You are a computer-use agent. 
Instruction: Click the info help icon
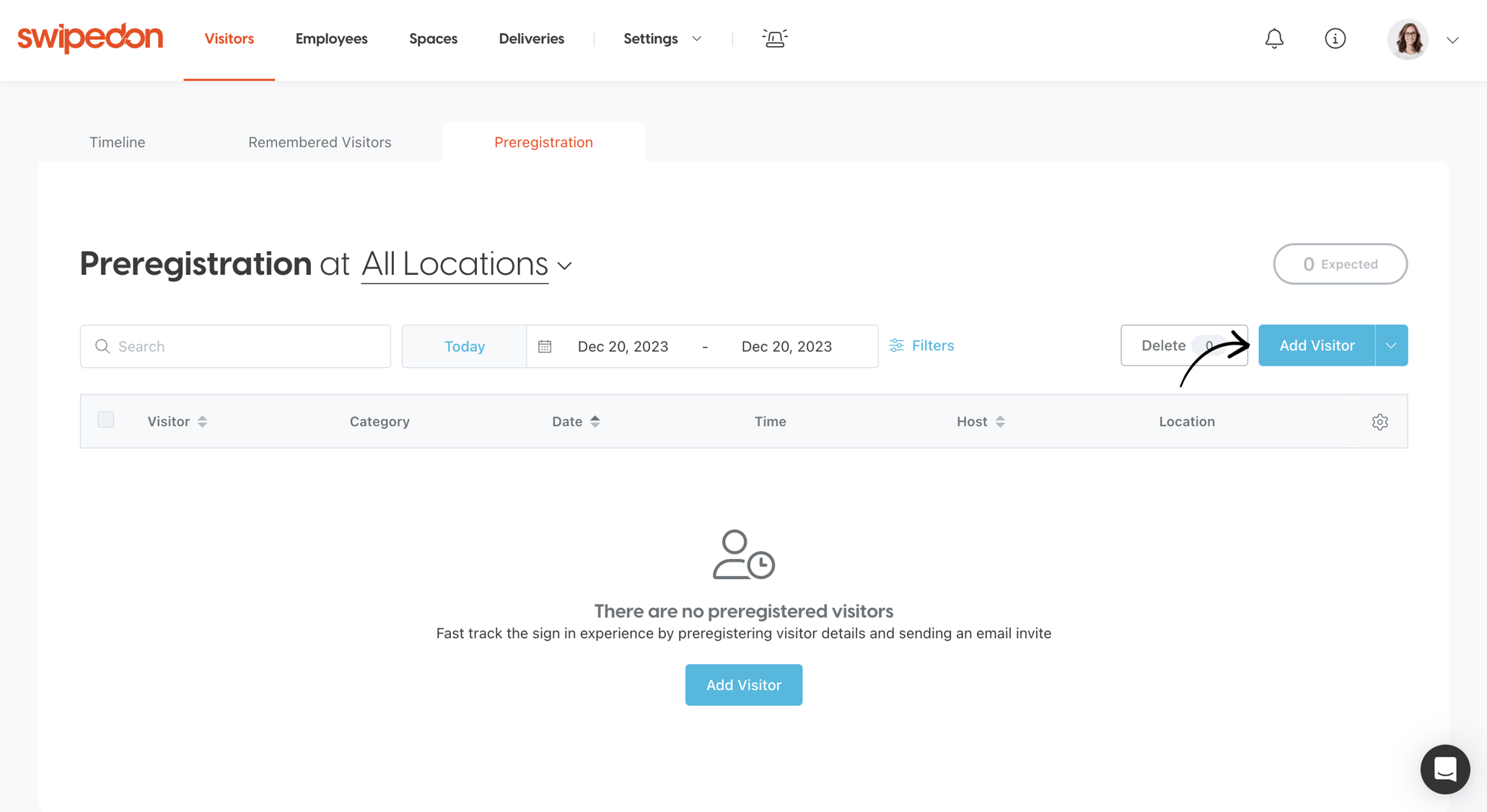click(x=1335, y=38)
